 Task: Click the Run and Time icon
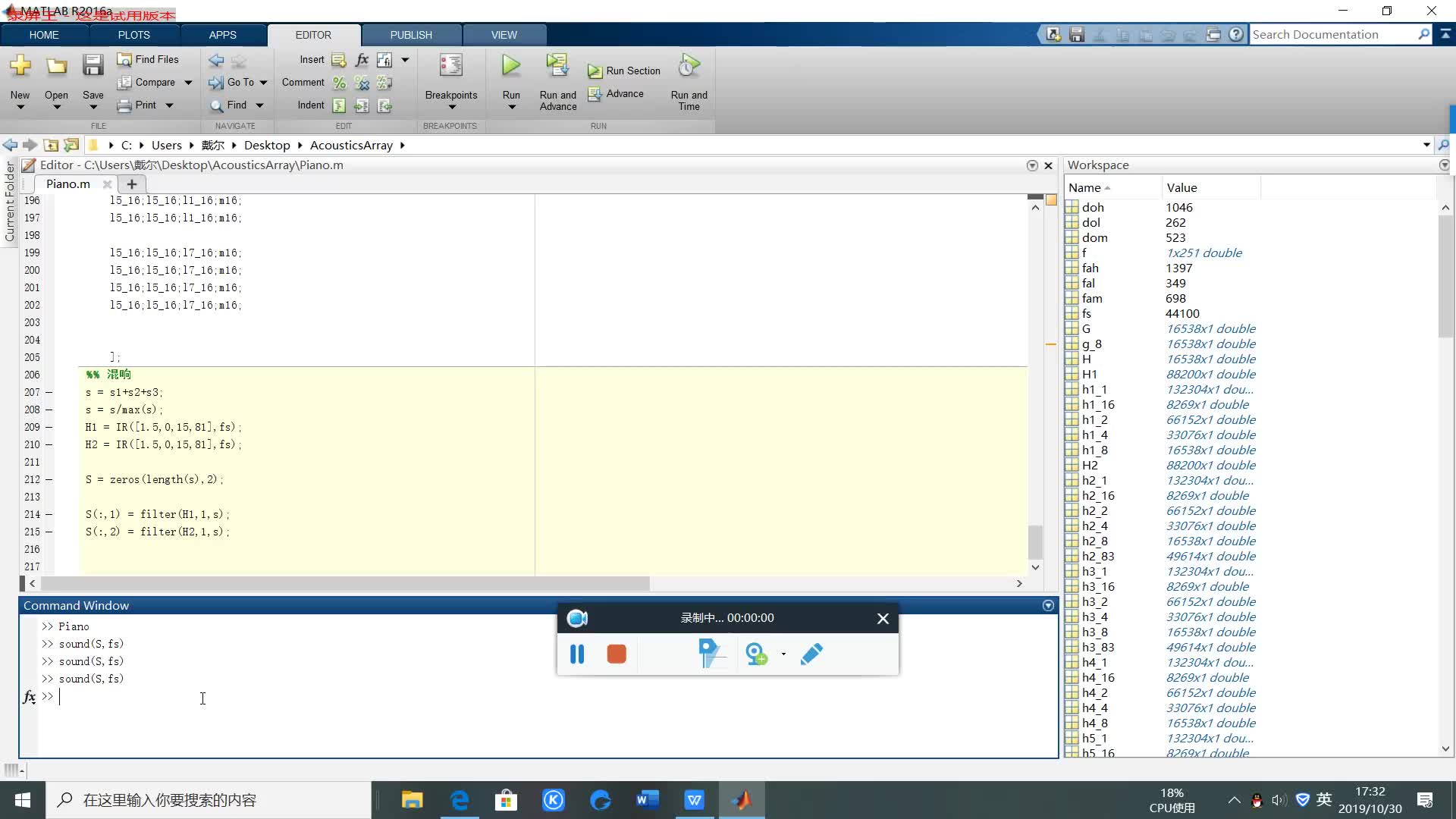(x=689, y=67)
